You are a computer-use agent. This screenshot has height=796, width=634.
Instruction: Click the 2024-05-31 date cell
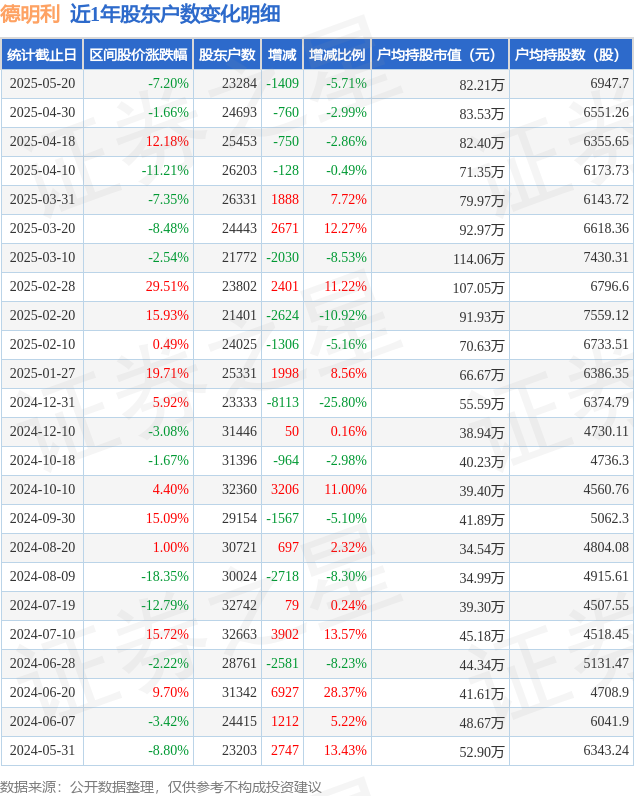[x=42, y=750]
